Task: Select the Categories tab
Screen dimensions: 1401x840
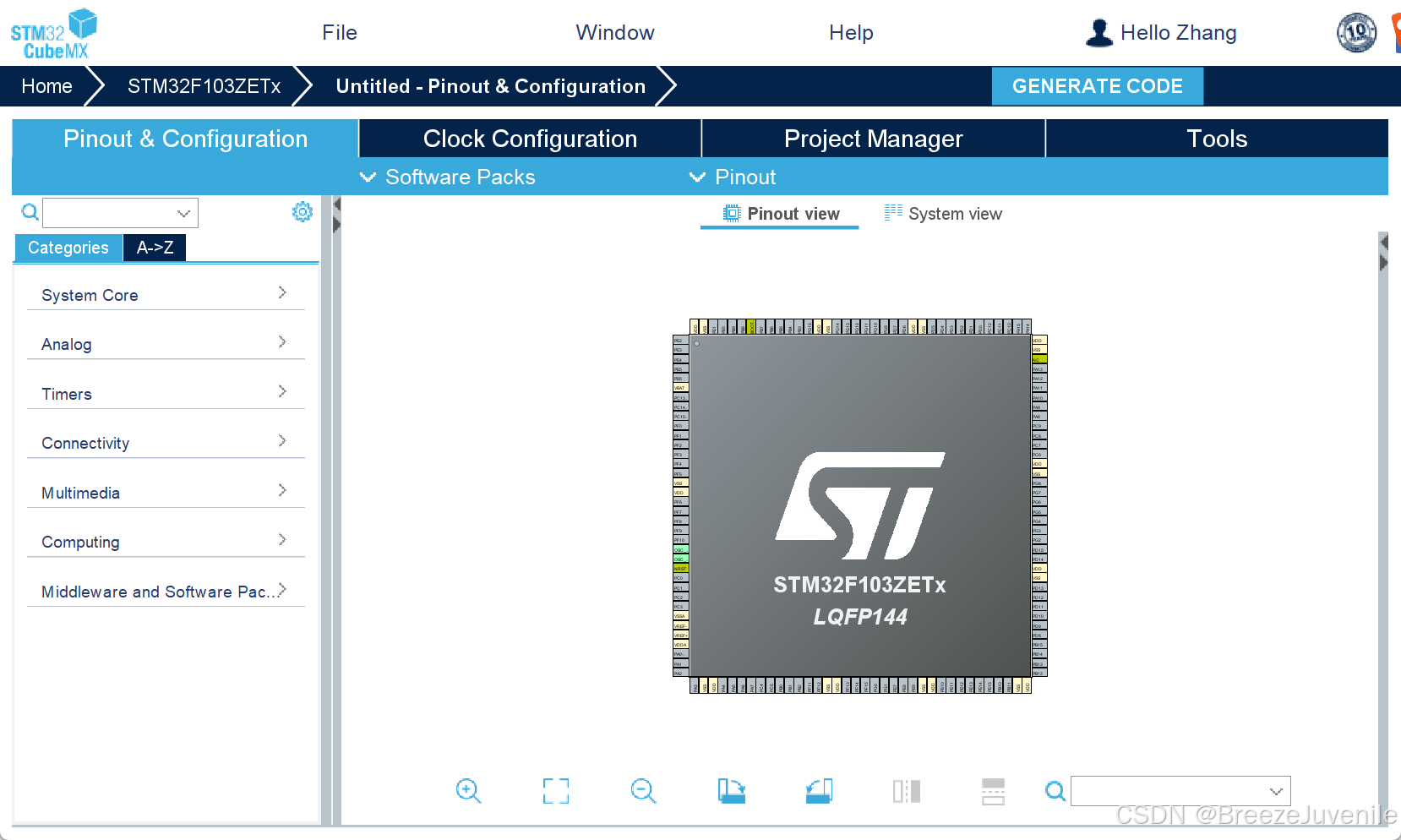Action: pos(68,248)
